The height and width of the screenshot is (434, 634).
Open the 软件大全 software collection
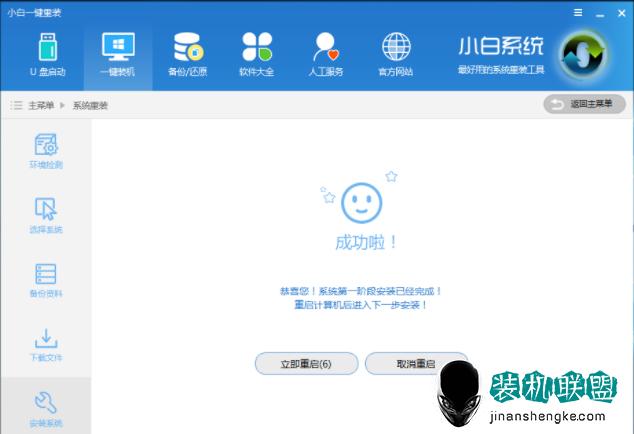pyautogui.click(x=257, y=55)
